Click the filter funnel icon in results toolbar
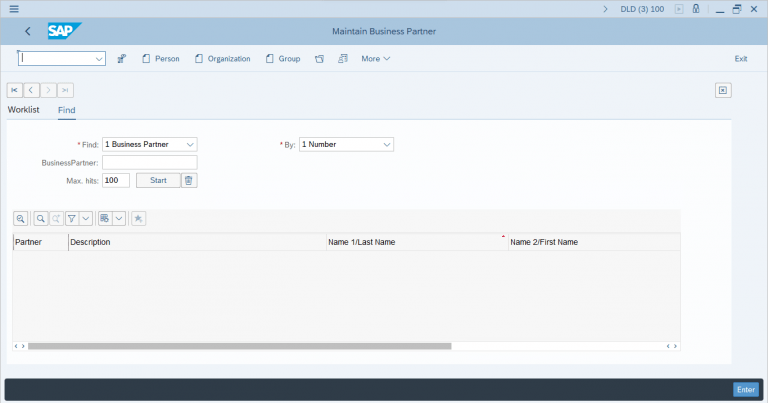This screenshot has width=768, height=403. [x=72, y=218]
